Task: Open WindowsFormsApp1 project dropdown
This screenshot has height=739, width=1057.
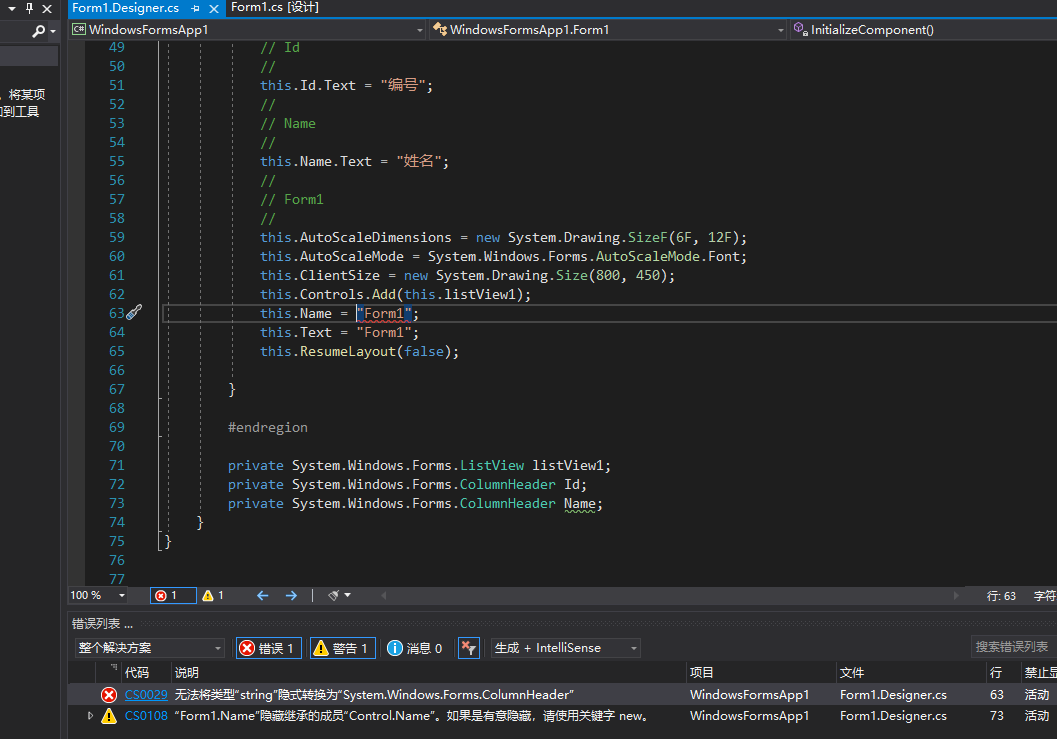Action: point(419,30)
